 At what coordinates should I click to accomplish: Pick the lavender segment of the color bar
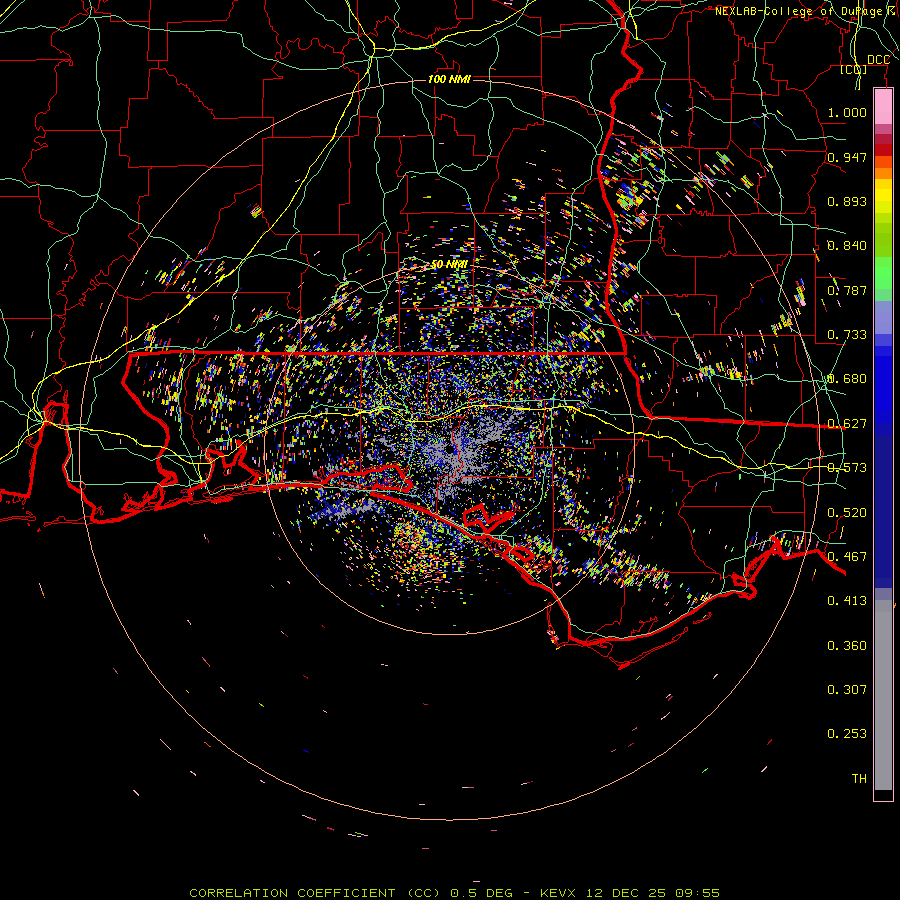(883, 317)
